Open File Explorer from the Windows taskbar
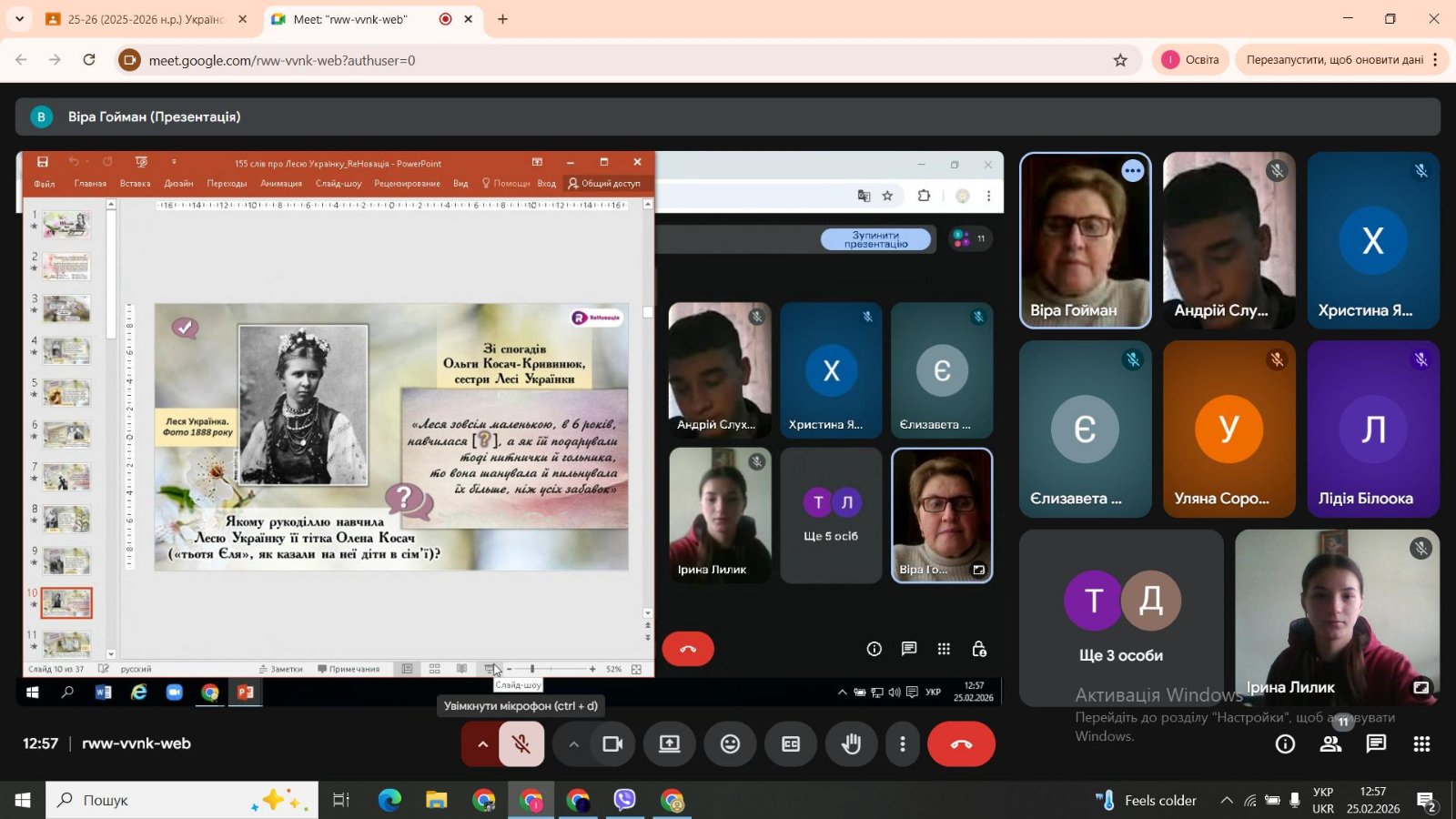This screenshot has height=819, width=1456. click(x=437, y=800)
